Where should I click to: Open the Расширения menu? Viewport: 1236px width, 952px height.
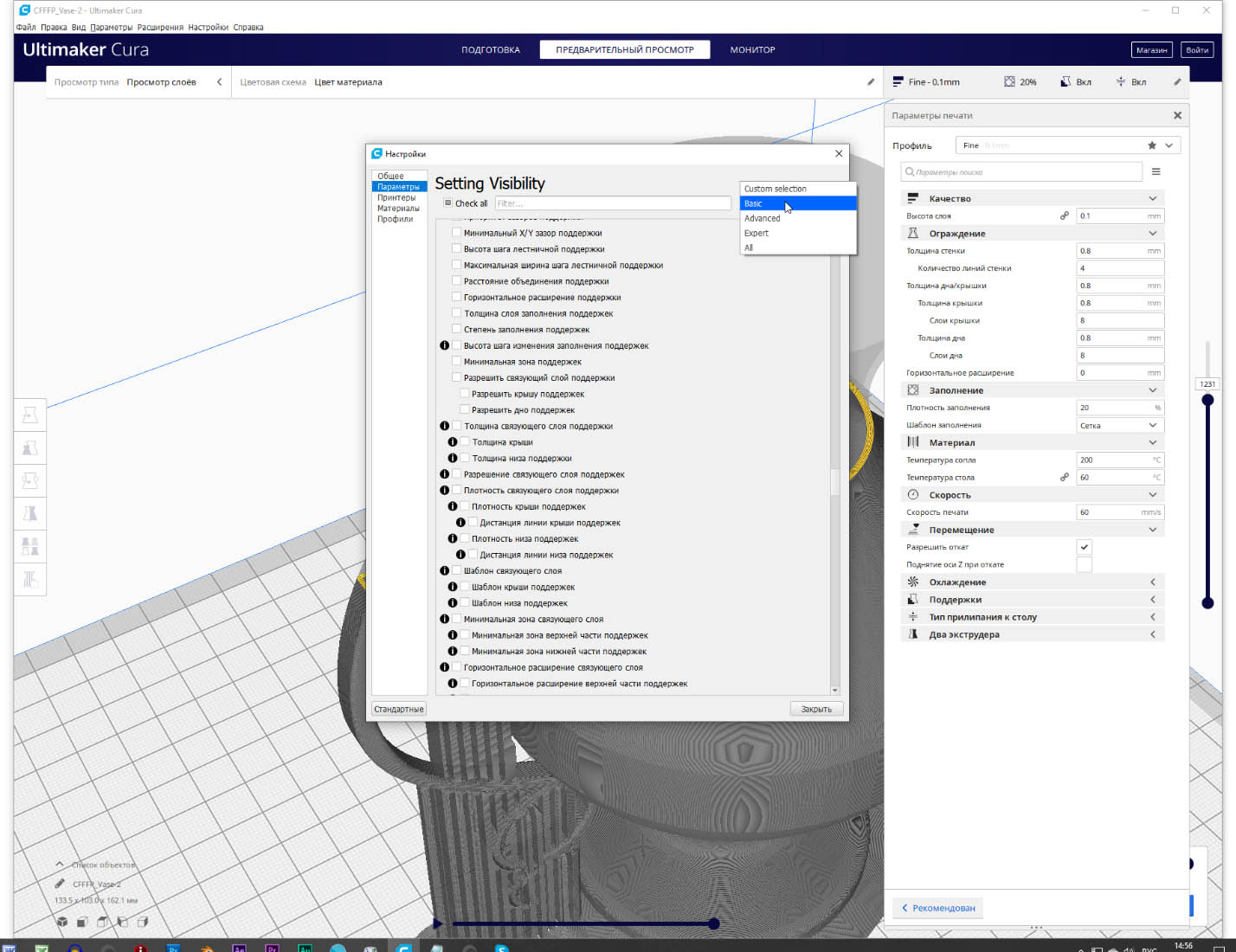pos(160,27)
